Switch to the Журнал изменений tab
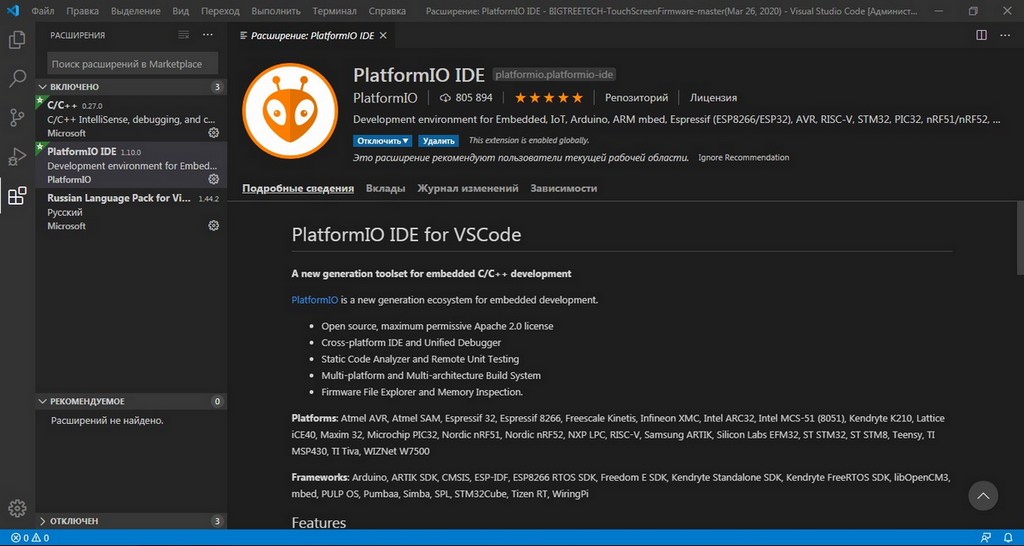Screen dimensions: 1024x546 pyautogui.click(x=468, y=188)
